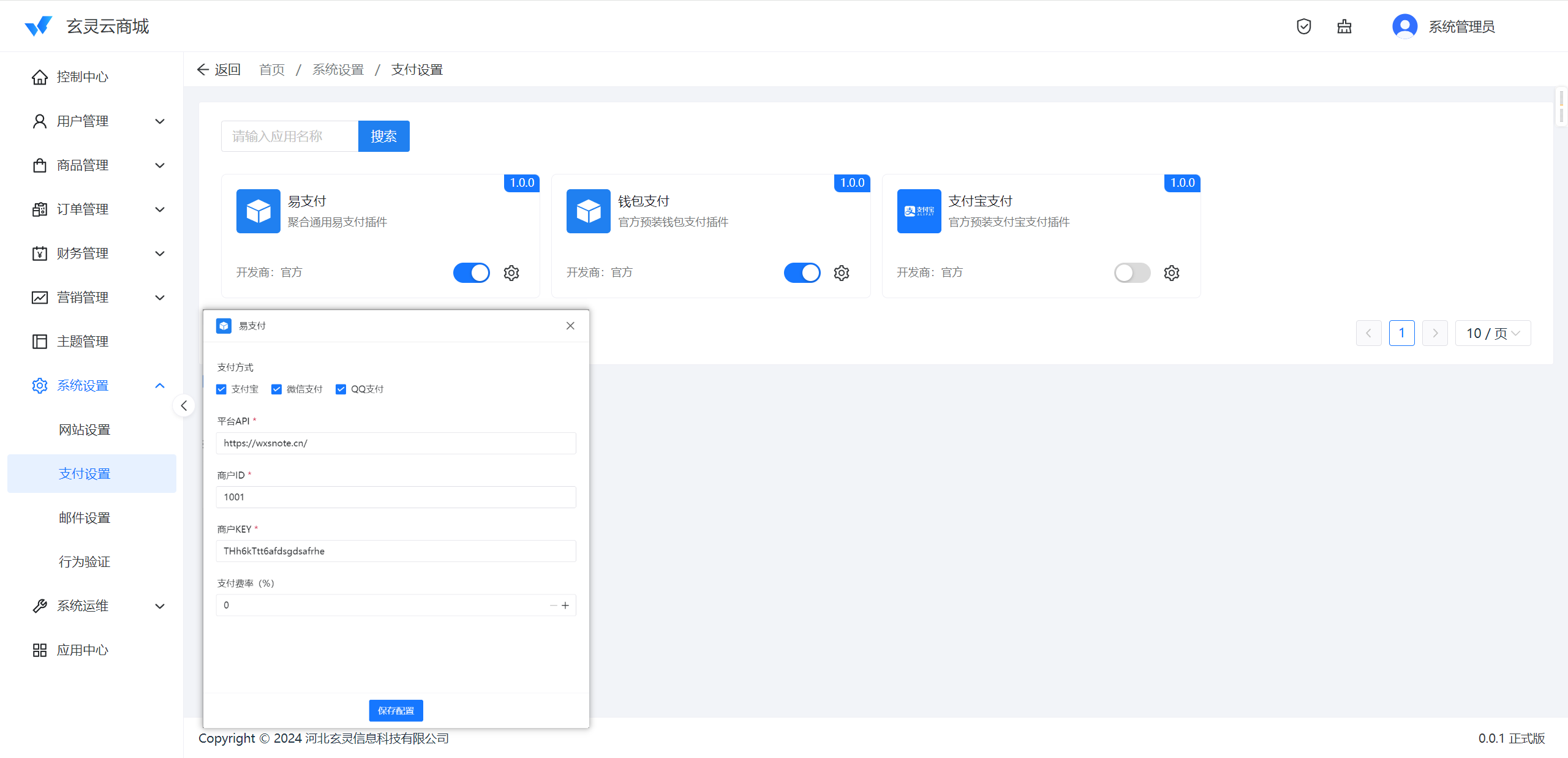The width and height of the screenshot is (1568, 758).
Task: Click the shop icon in the top bar
Action: [1344, 26]
